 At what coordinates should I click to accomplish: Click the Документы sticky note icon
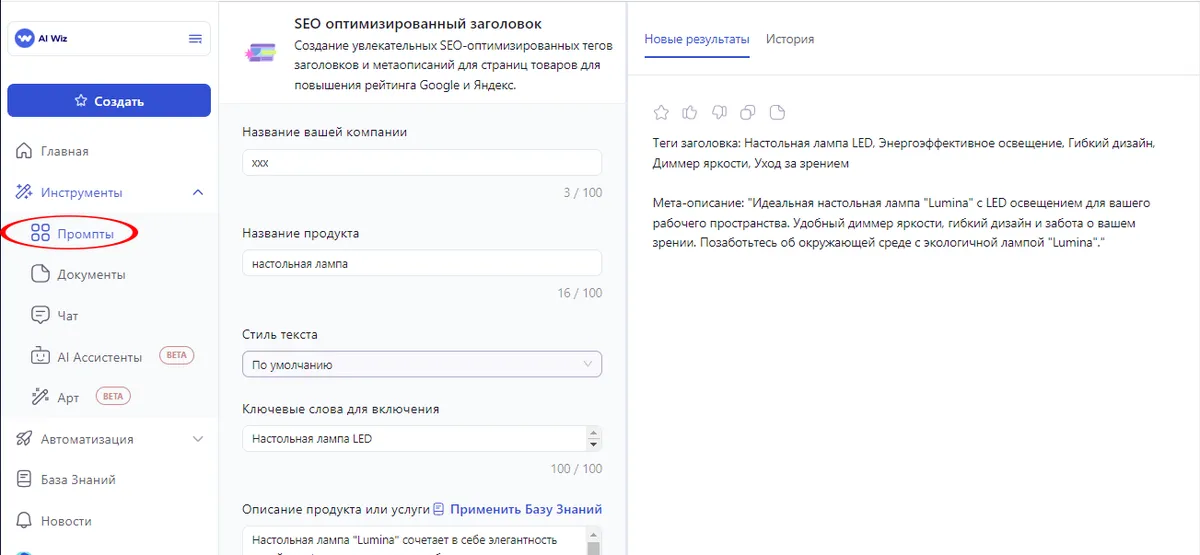(40, 274)
